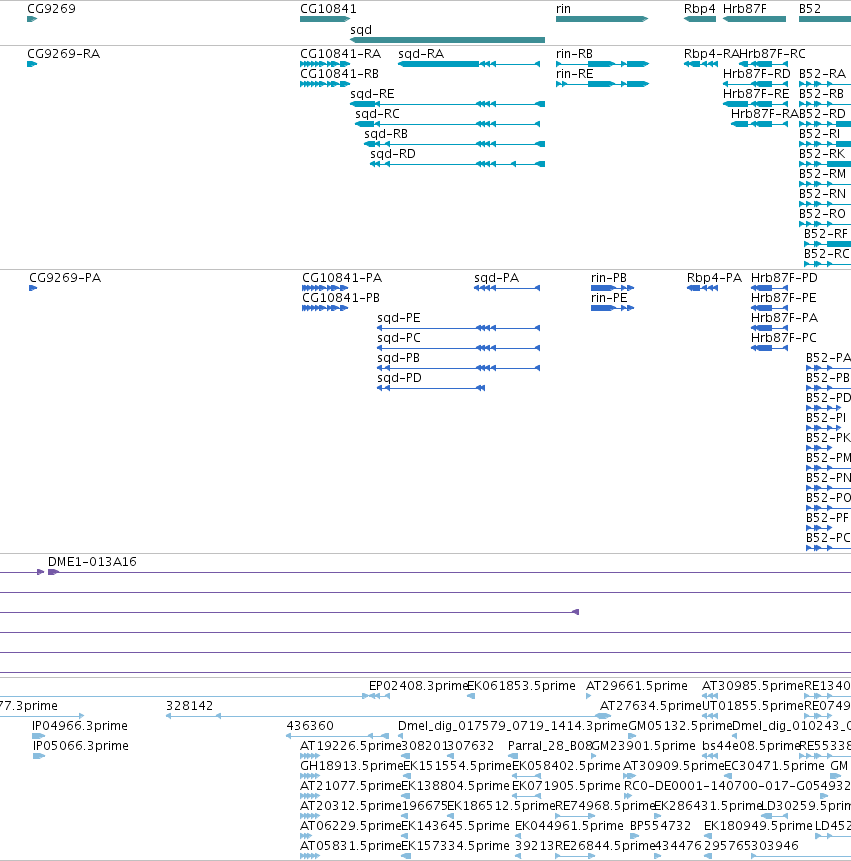Select transcript label CG10841-RB
Viewport: 851px width, 861px height.
339,74
